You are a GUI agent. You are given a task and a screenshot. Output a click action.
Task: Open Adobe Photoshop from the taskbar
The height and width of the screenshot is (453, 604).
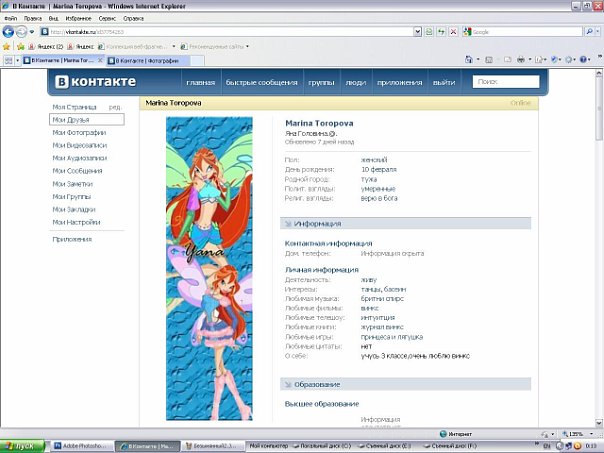point(80,446)
